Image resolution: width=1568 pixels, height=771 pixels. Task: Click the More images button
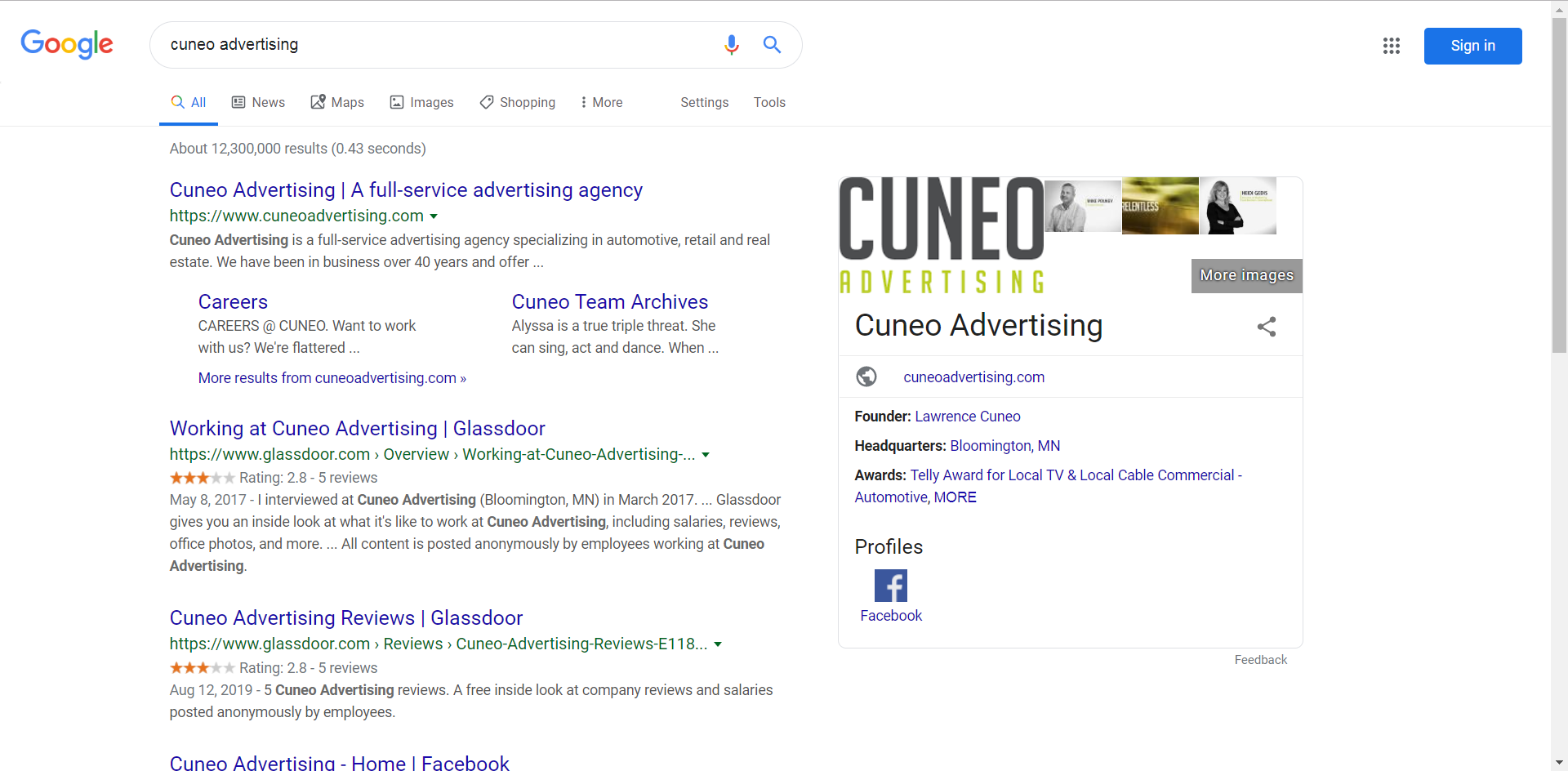(1247, 275)
